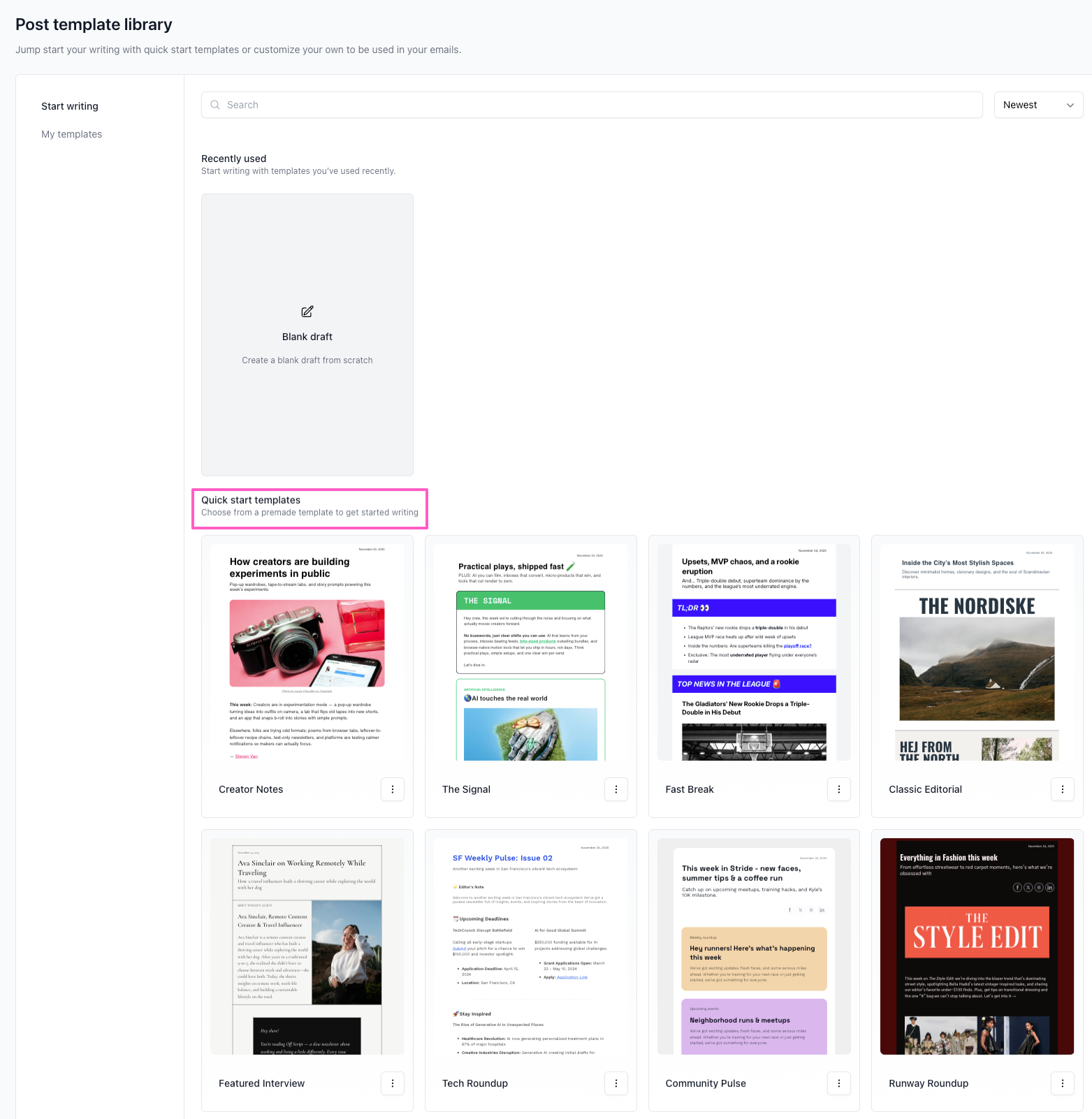Select Runway Roundup Style Edit thumbnail

[x=977, y=946]
